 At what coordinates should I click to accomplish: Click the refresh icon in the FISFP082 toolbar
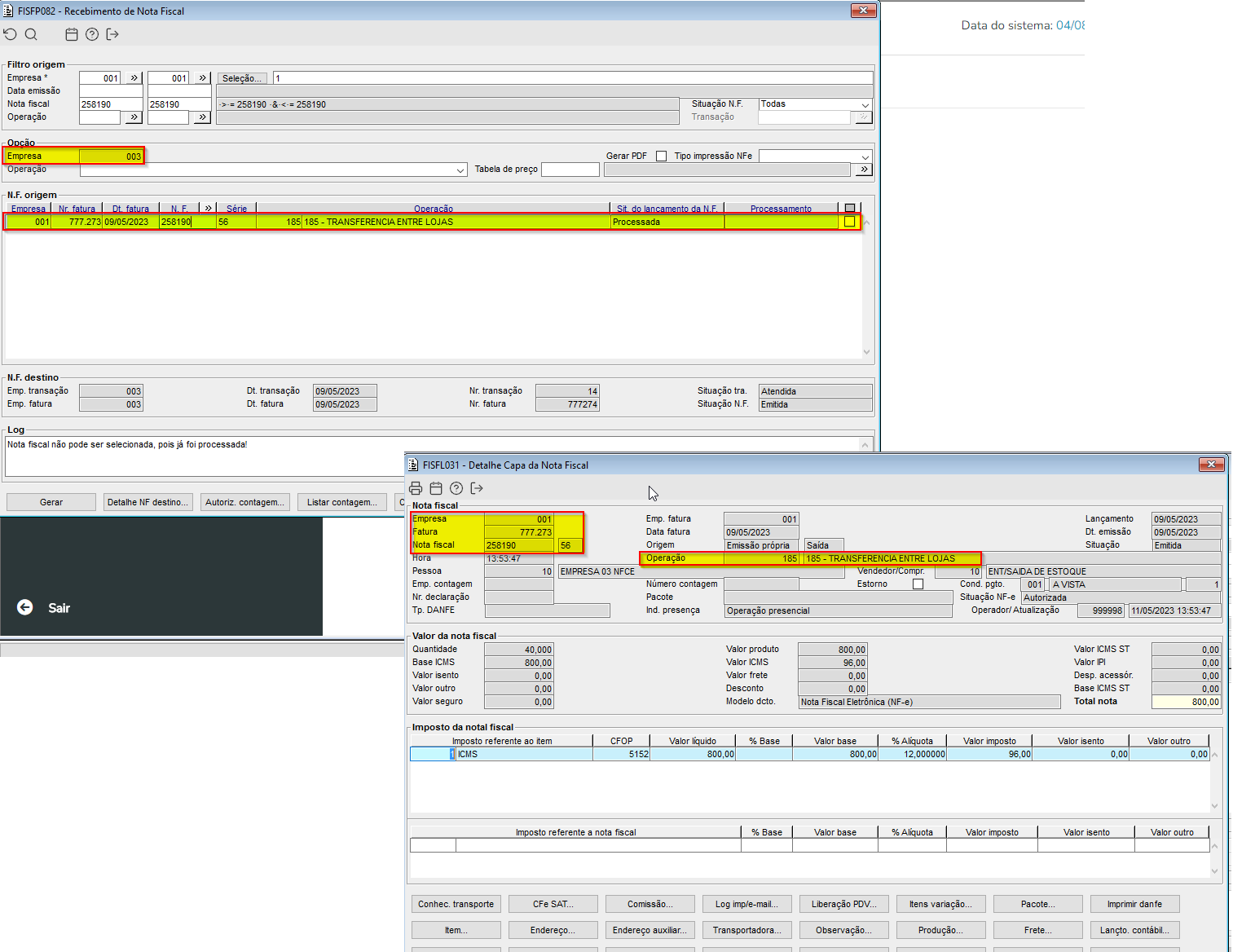tap(10, 34)
